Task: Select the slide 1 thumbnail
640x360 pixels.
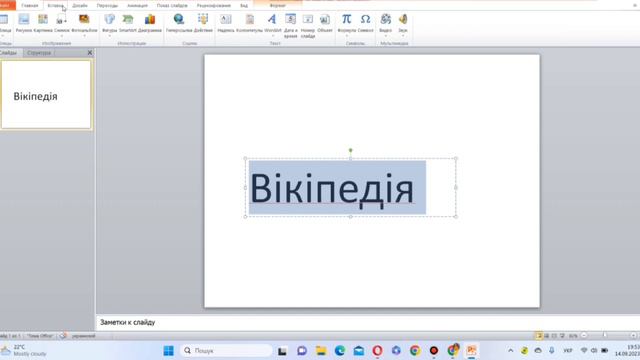Action: [46, 95]
